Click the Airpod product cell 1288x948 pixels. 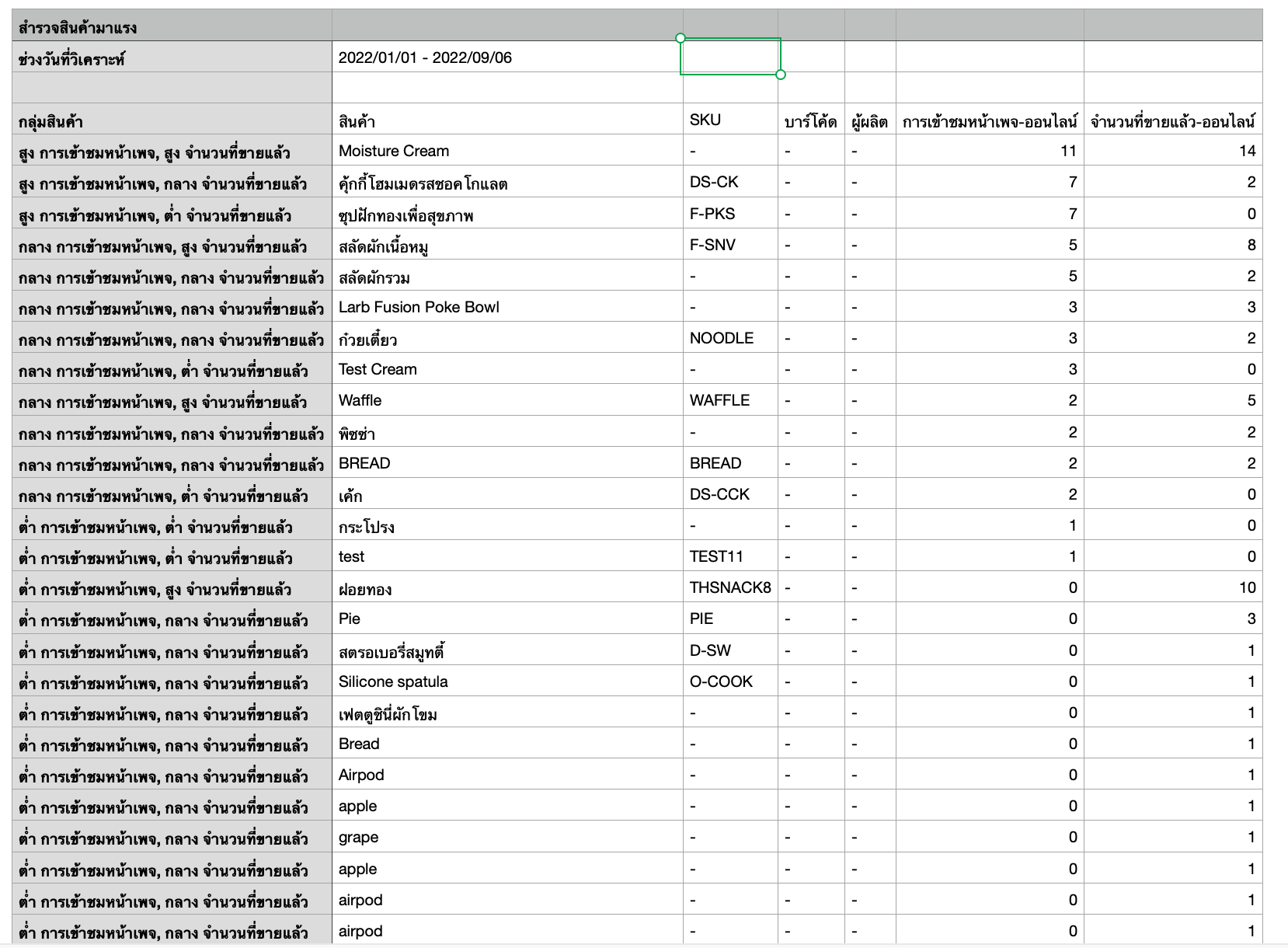[507, 775]
